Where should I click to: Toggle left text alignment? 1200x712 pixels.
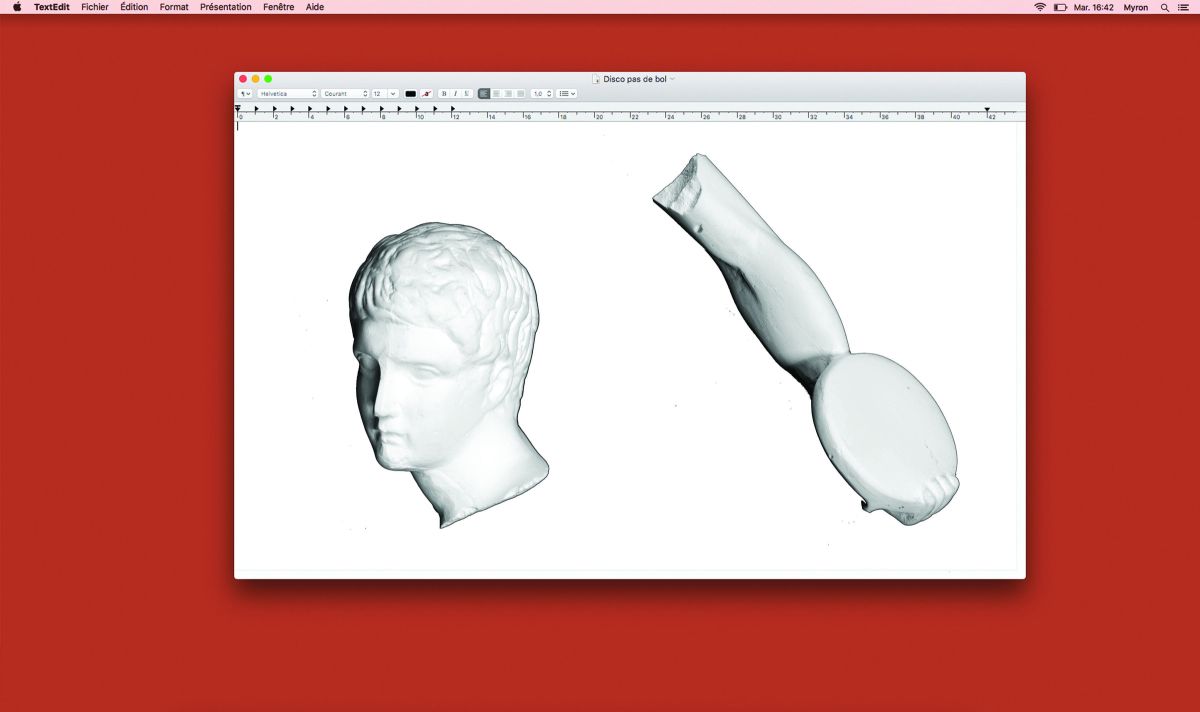(x=484, y=93)
